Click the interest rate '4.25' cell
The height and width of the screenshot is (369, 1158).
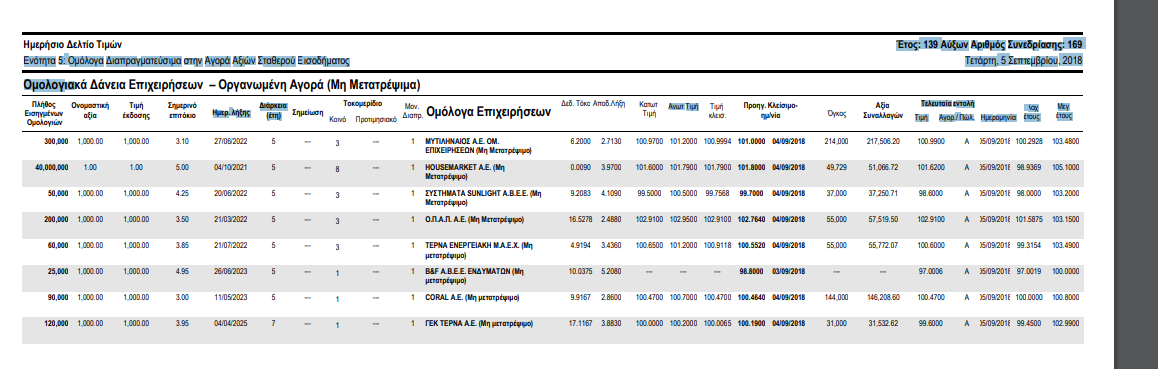(x=182, y=193)
